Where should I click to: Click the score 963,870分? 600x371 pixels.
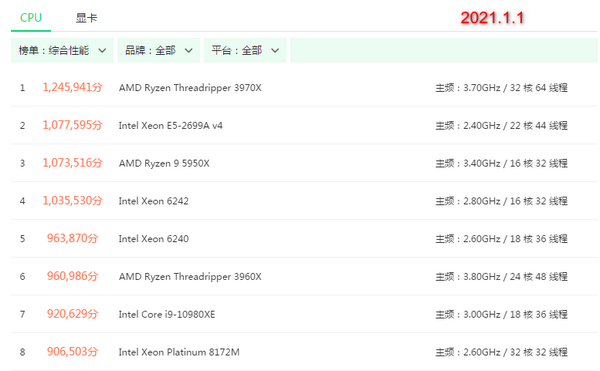tap(72, 238)
